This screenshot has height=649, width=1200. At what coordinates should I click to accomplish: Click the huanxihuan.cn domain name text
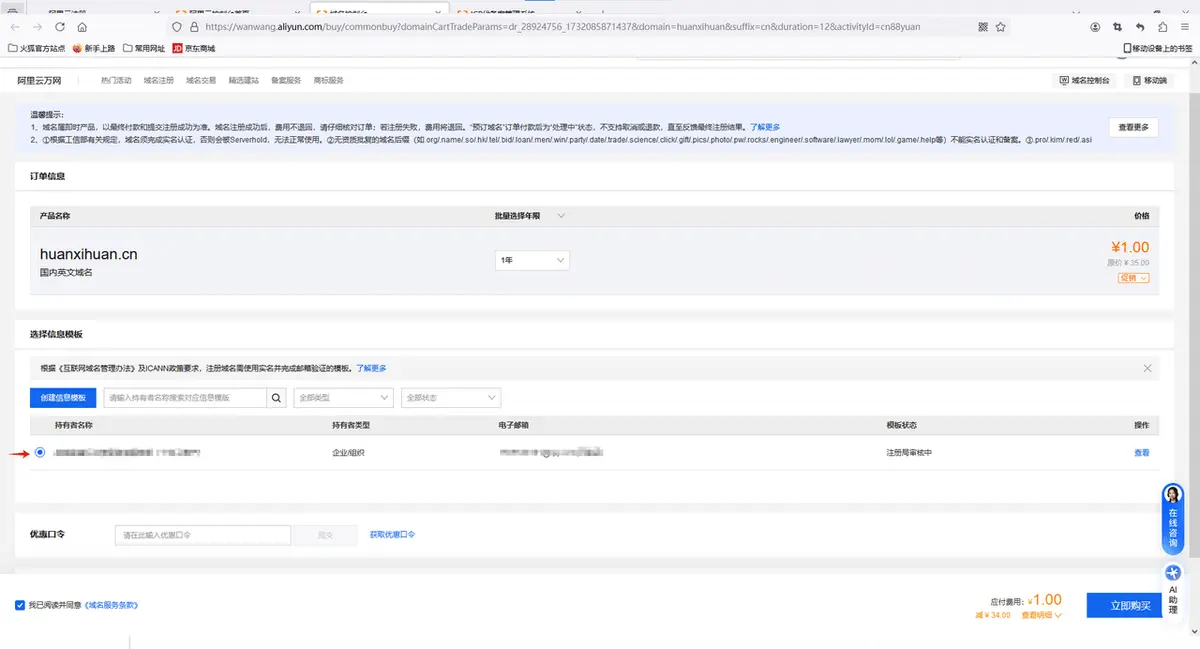pyautogui.click(x=89, y=254)
